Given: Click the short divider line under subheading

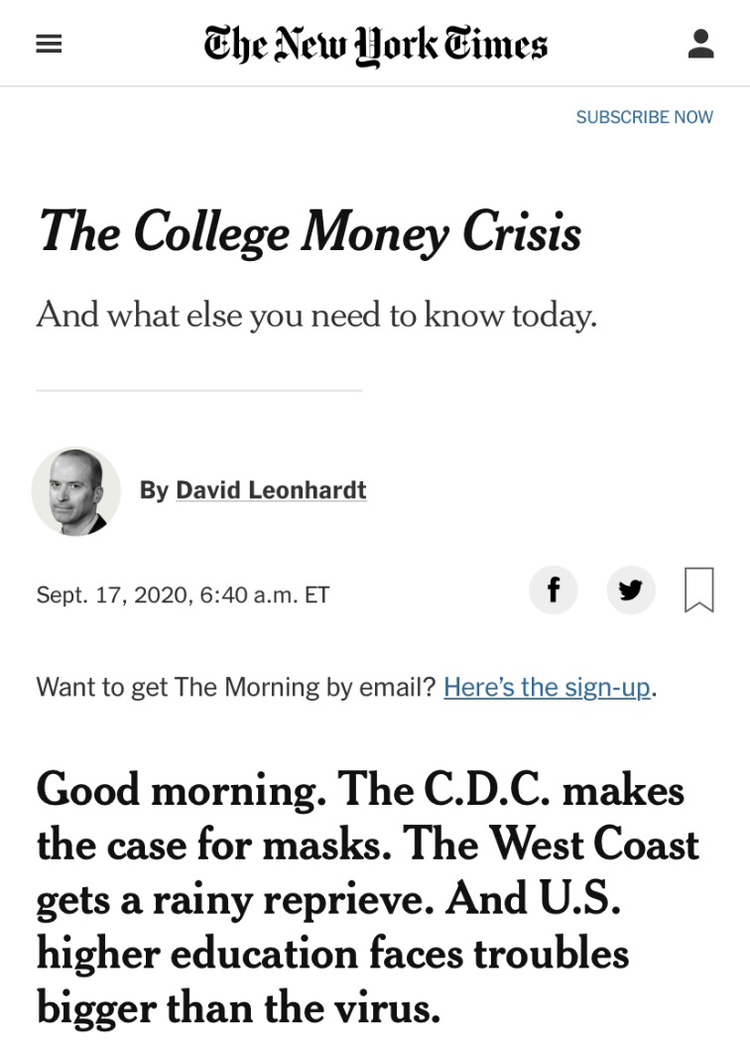Looking at the screenshot, I should (199, 390).
